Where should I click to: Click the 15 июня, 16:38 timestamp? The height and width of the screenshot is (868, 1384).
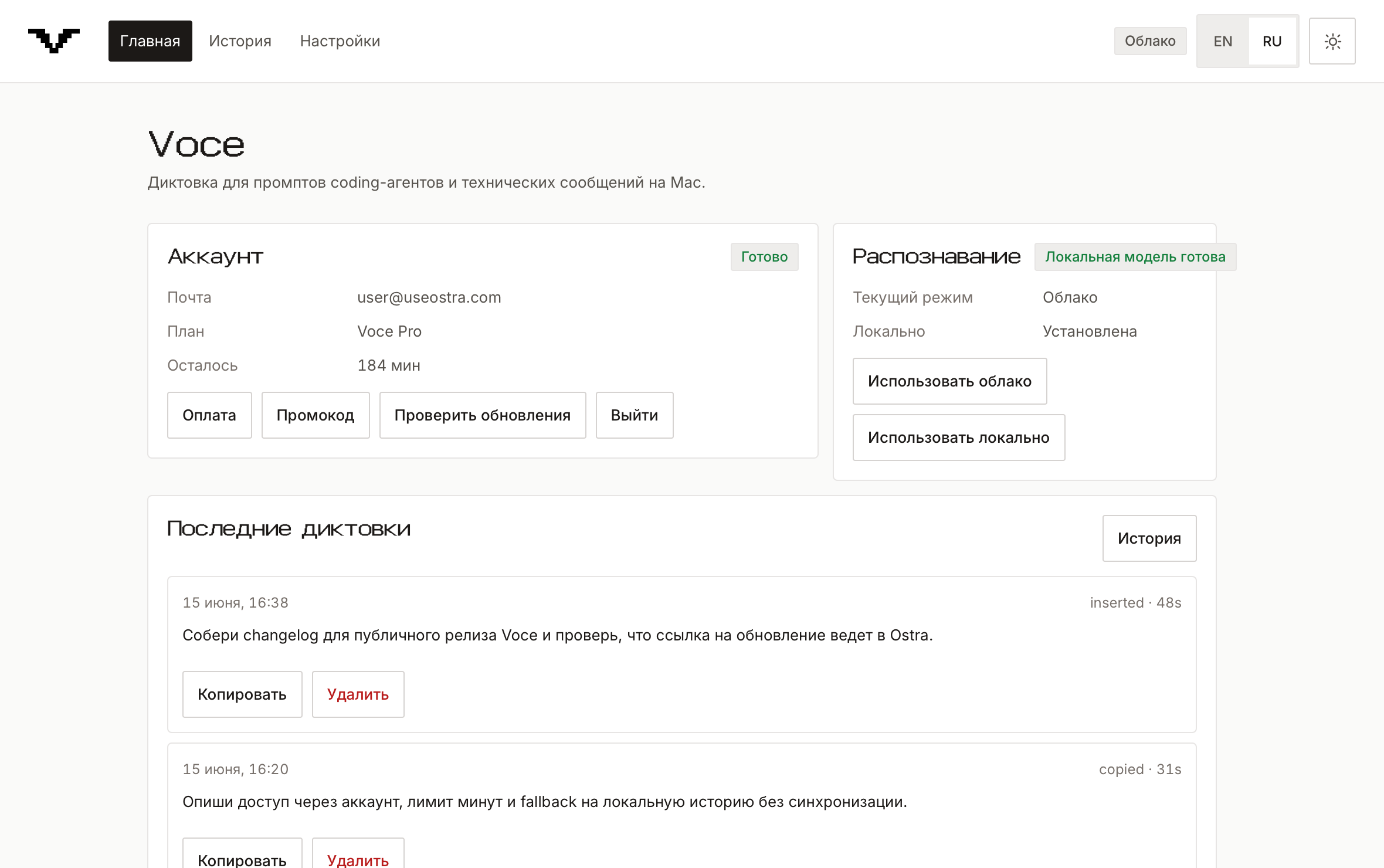coord(236,602)
